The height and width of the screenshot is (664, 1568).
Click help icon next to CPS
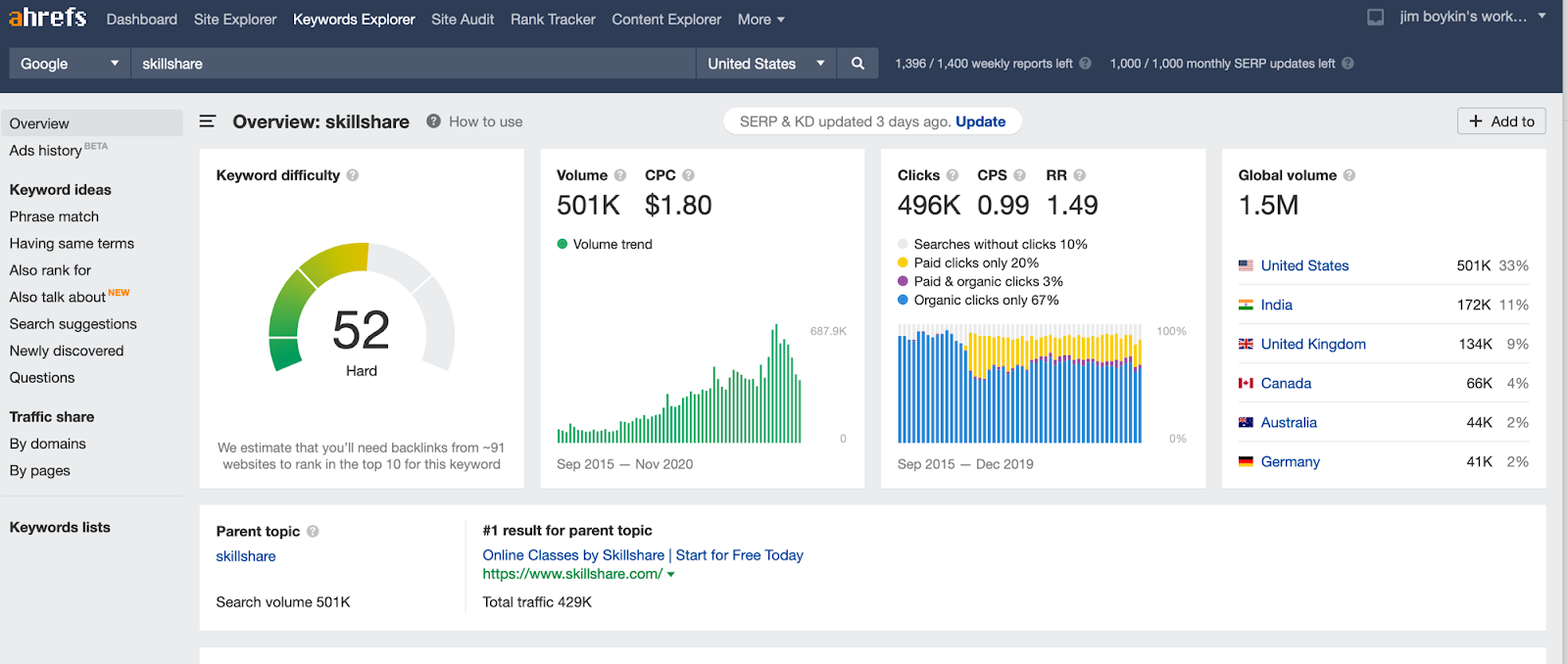click(x=1019, y=175)
